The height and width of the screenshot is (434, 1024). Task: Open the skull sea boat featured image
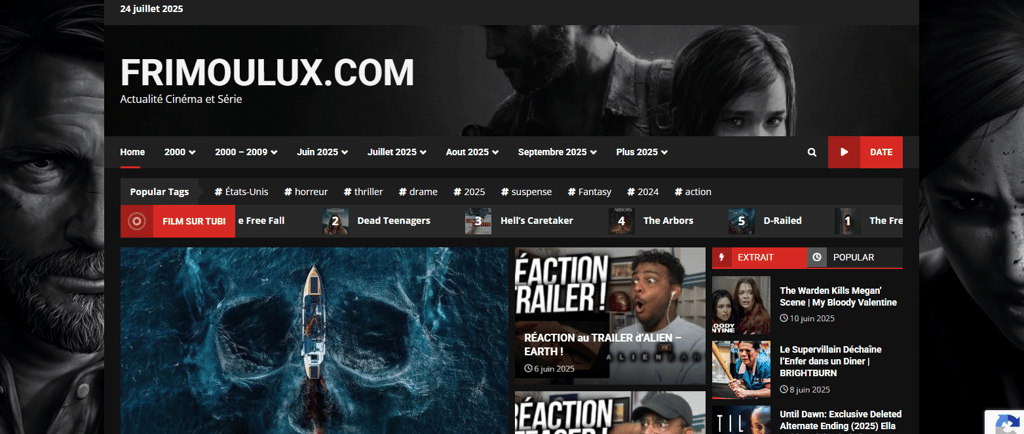pyautogui.click(x=314, y=341)
